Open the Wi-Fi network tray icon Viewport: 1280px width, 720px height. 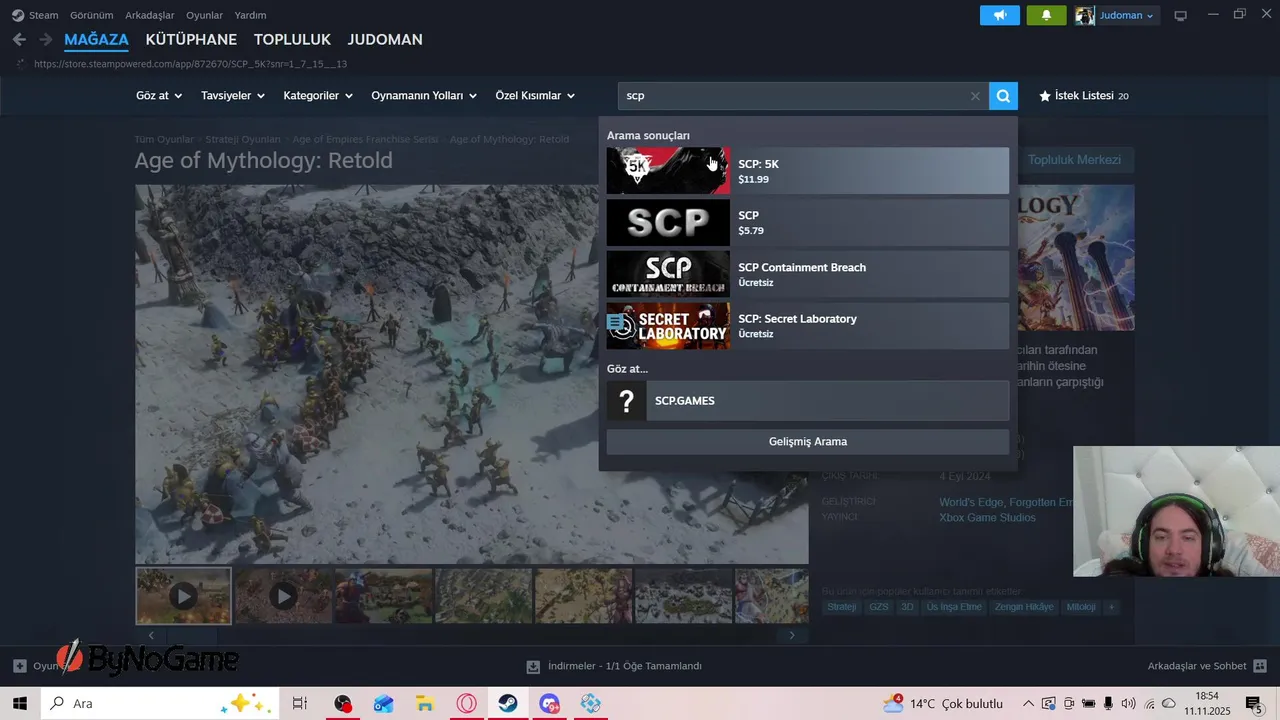tap(1149, 704)
